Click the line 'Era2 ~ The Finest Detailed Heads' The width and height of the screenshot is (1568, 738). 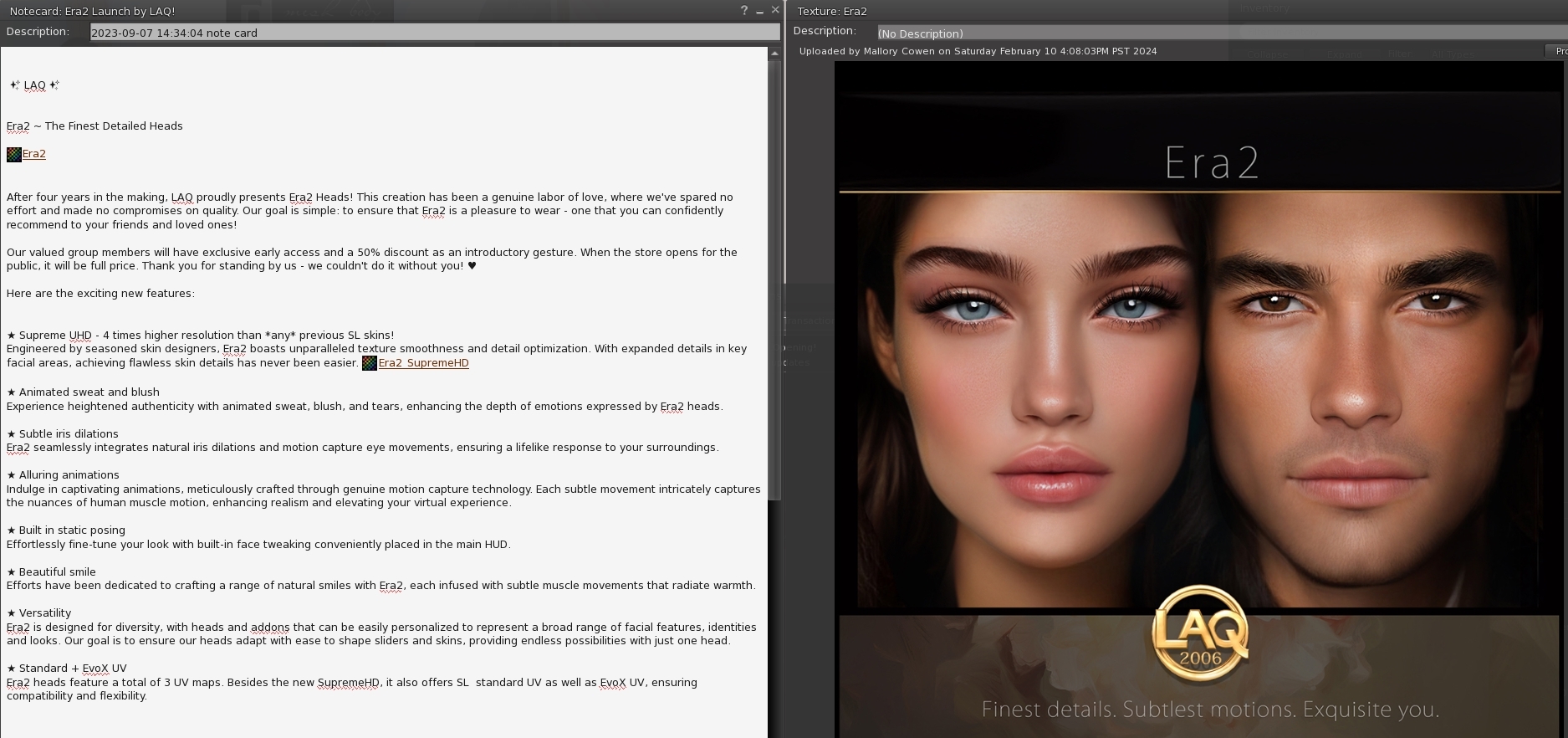pos(94,126)
